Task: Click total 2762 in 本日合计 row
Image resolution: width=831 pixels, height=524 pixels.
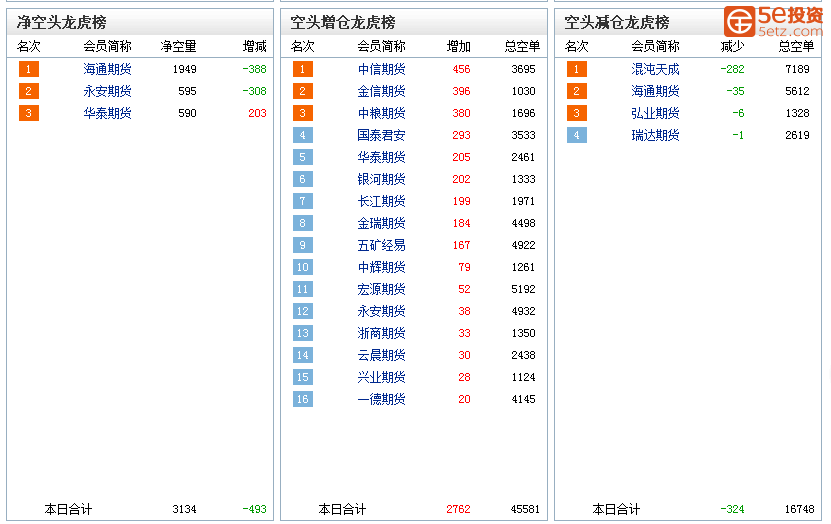Action: tap(458, 509)
